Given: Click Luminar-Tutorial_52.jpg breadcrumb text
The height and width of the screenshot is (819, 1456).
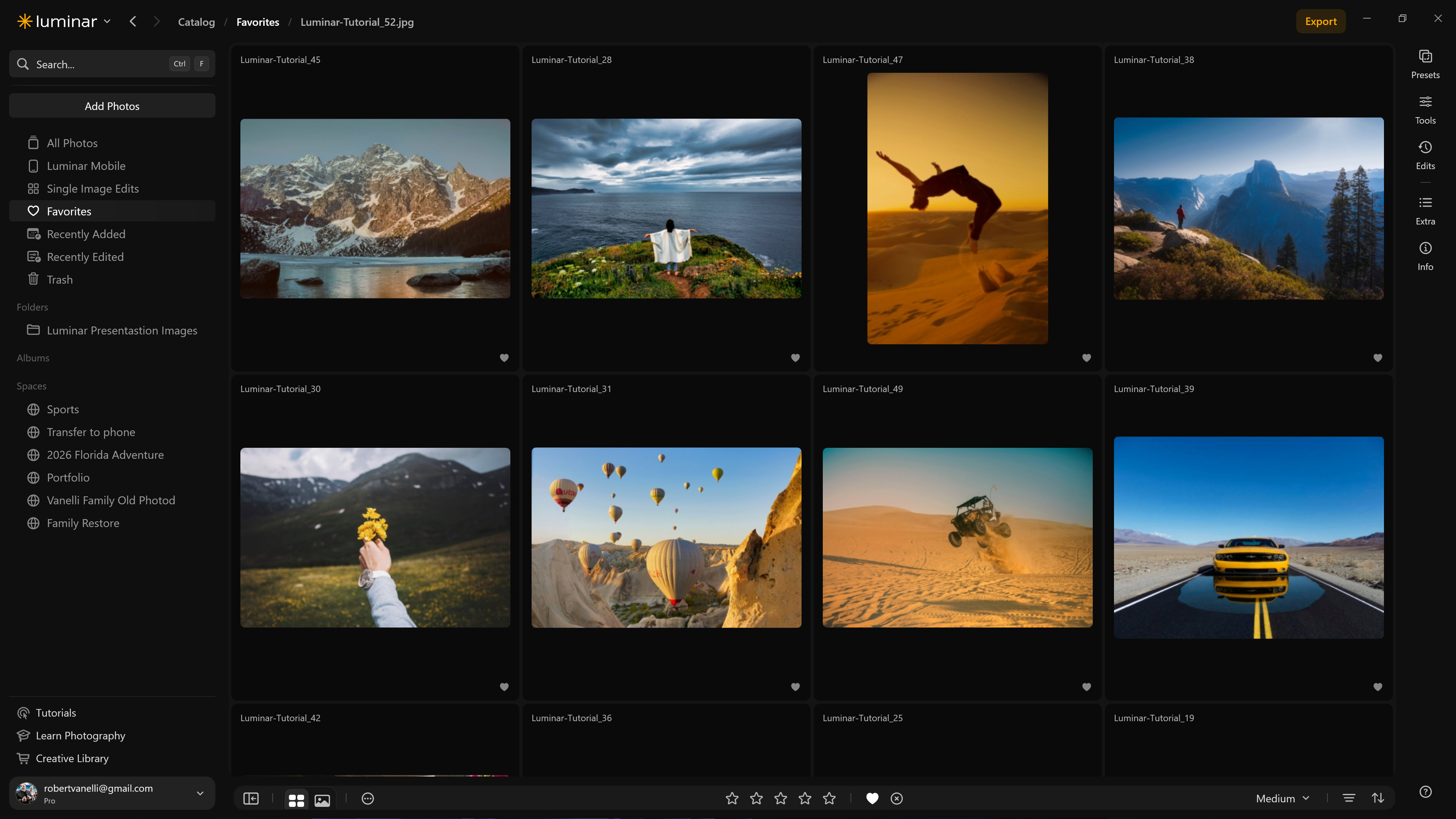Looking at the screenshot, I should [357, 22].
